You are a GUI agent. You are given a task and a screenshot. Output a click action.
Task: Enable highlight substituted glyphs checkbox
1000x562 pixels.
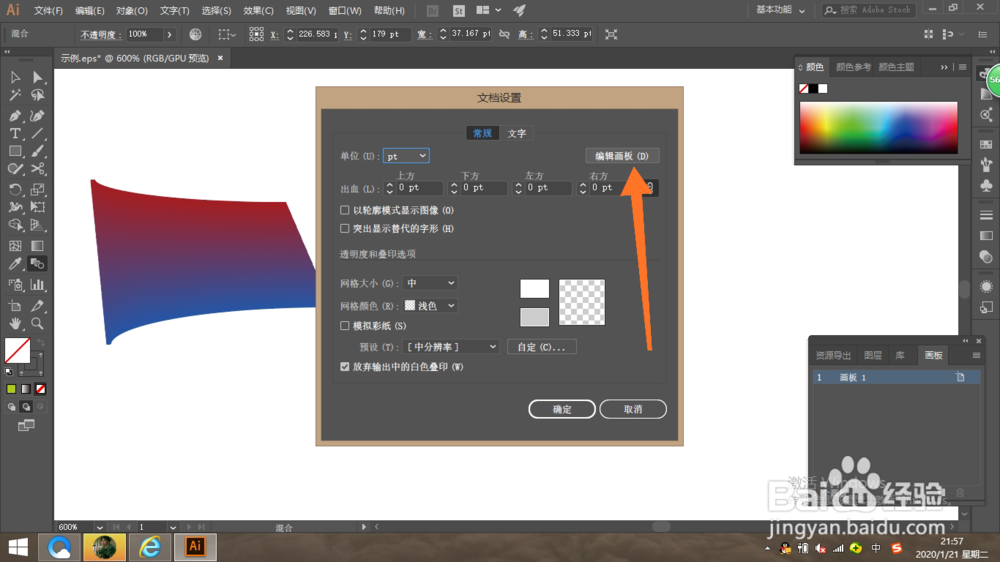click(x=344, y=228)
